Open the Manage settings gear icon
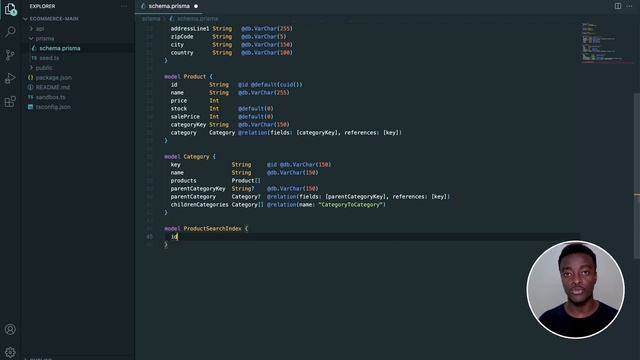 (x=10, y=352)
